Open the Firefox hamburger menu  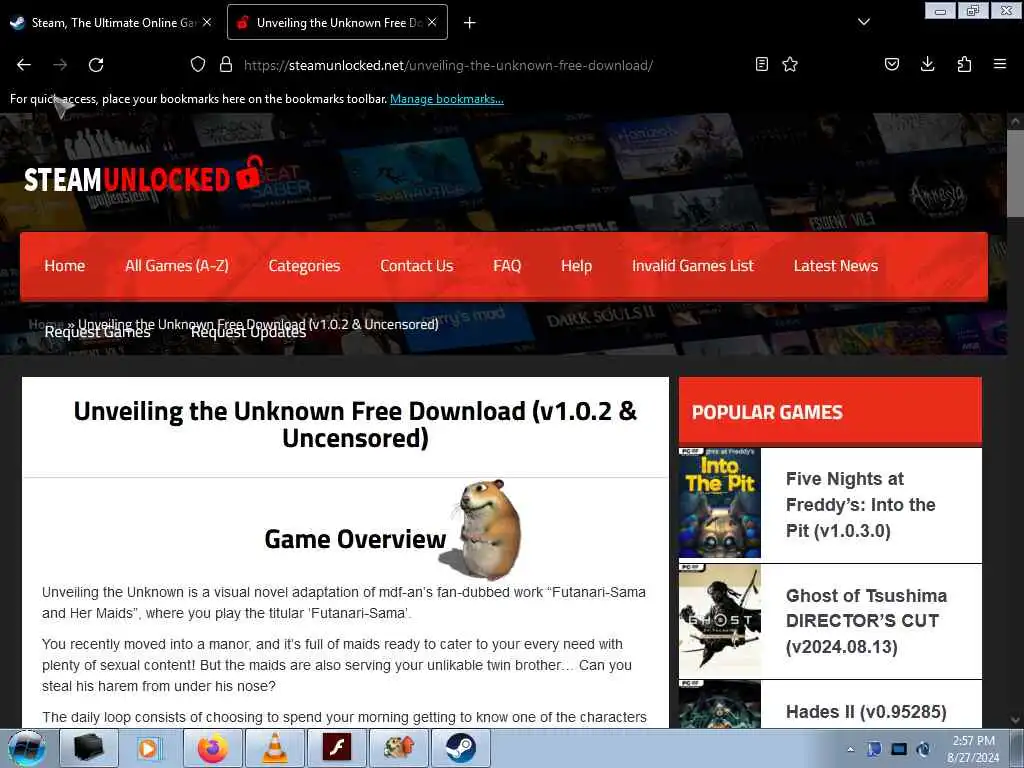[x=1000, y=64]
